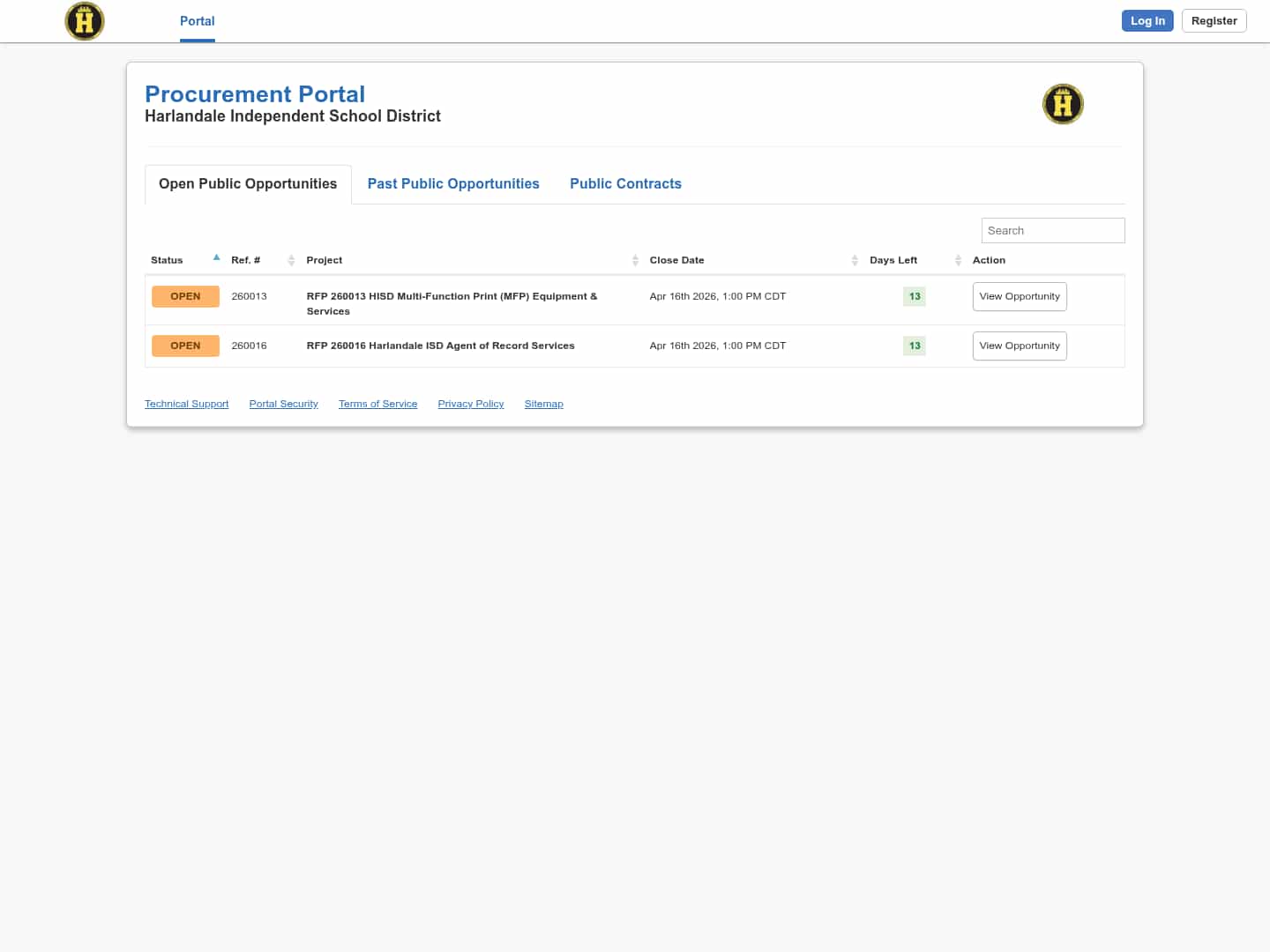Click the Harlandale logo in the top navbar
Viewport: 1270px width, 952px height.
coord(85,20)
